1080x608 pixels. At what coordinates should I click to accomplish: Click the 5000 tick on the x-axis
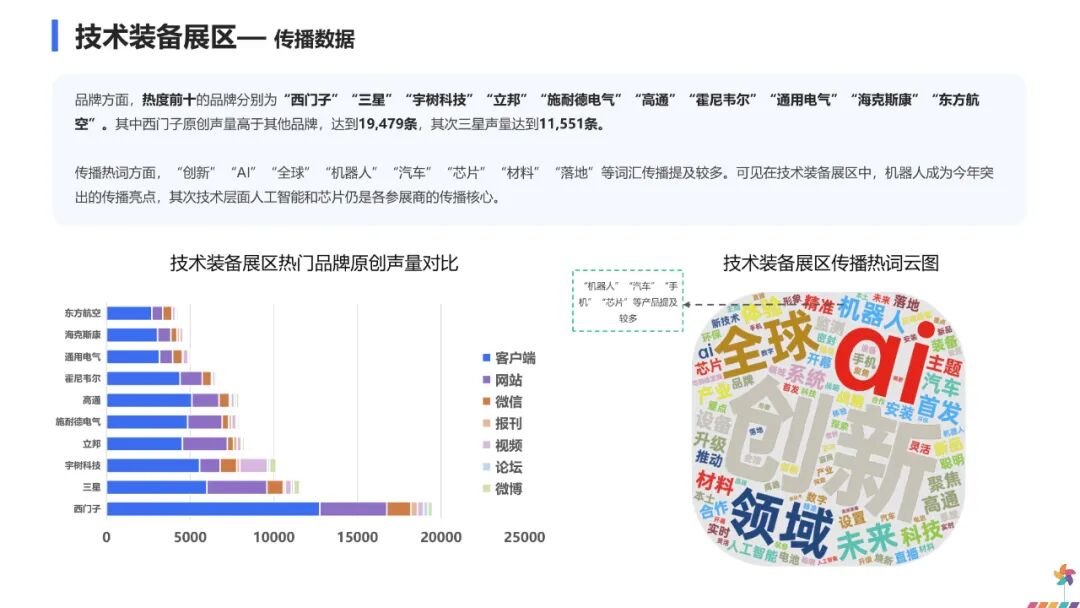pyautogui.click(x=189, y=537)
